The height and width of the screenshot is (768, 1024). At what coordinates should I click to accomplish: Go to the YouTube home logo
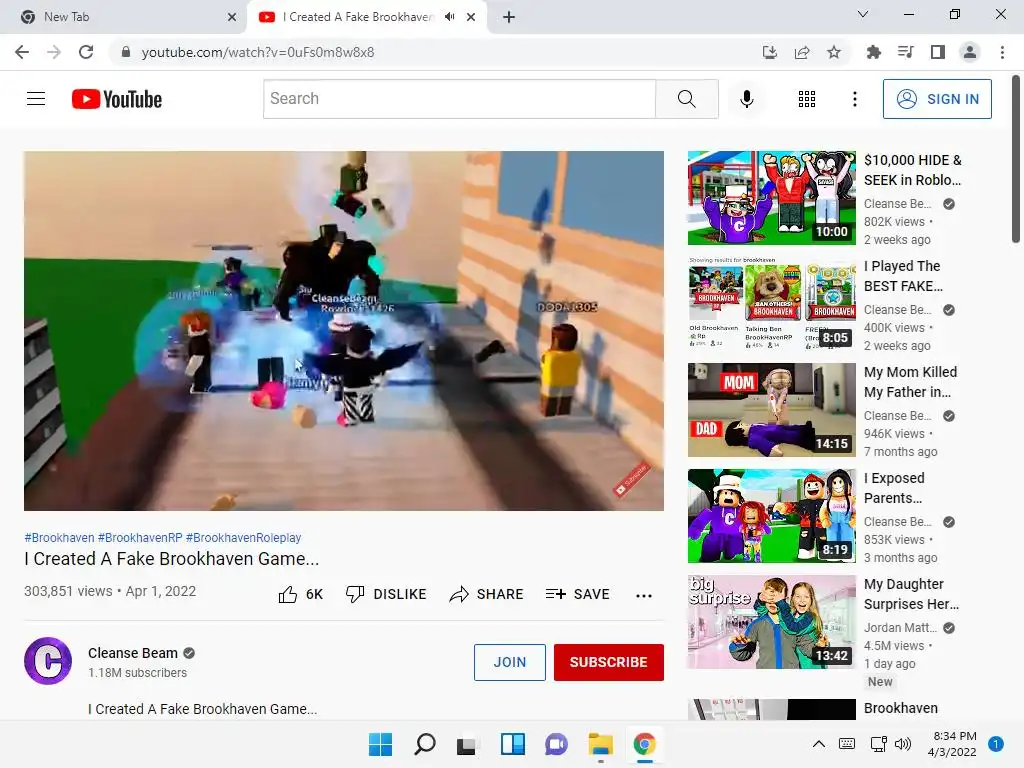(x=117, y=99)
